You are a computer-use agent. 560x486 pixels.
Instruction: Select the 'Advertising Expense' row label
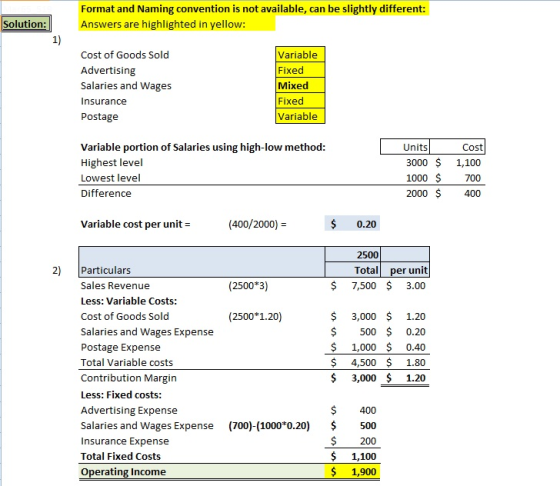click(x=129, y=410)
